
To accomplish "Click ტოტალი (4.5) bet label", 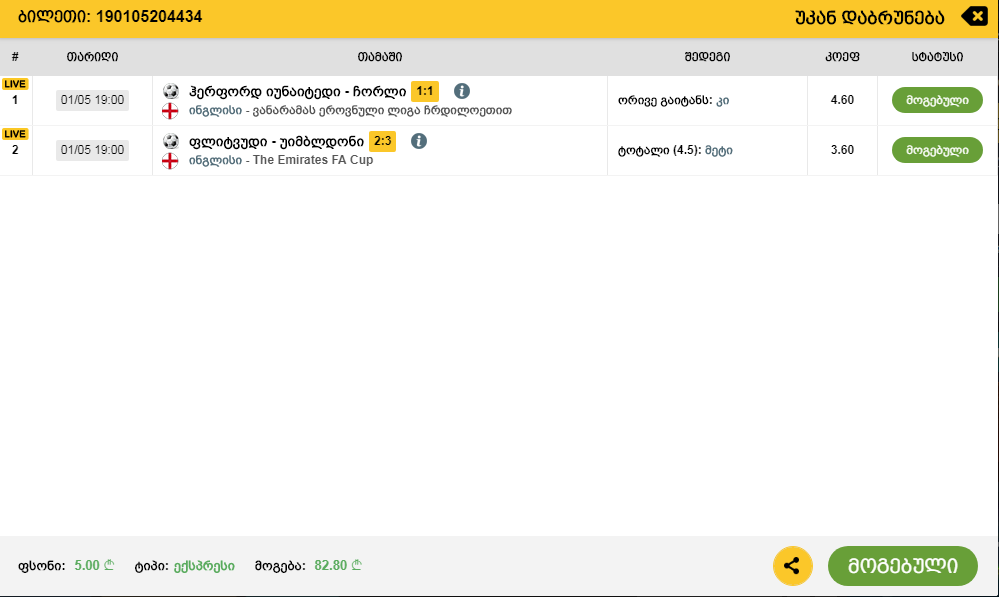I will [x=659, y=150].
